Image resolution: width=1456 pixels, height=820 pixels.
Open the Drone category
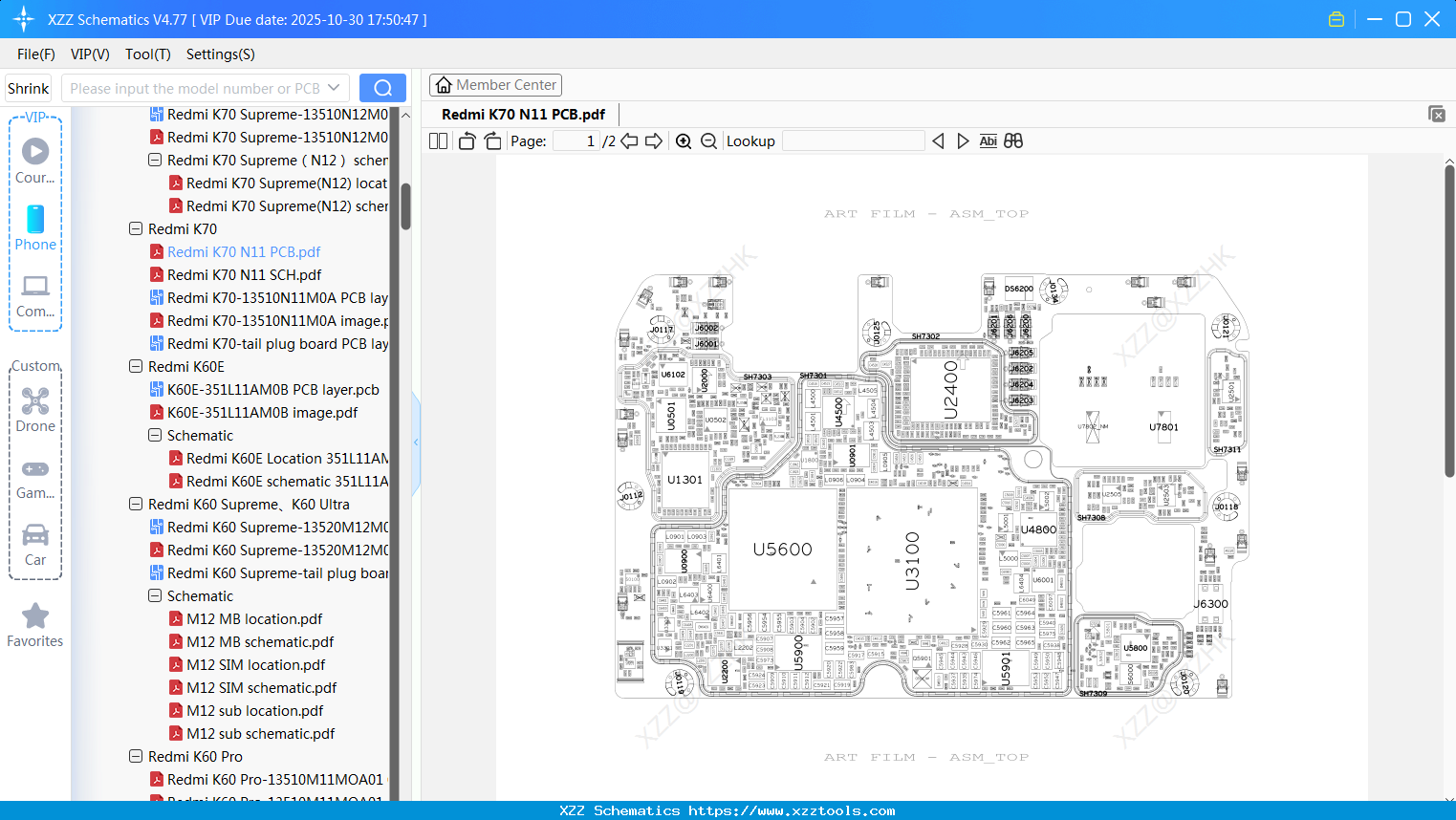pos(35,410)
